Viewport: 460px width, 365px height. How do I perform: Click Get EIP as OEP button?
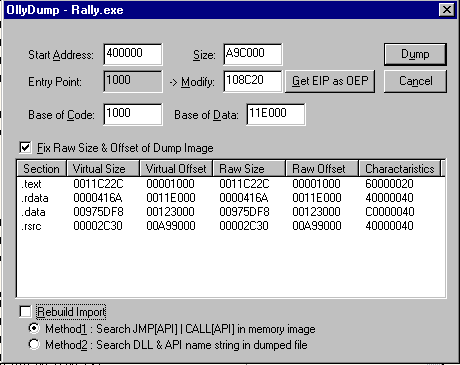pos(330,81)
